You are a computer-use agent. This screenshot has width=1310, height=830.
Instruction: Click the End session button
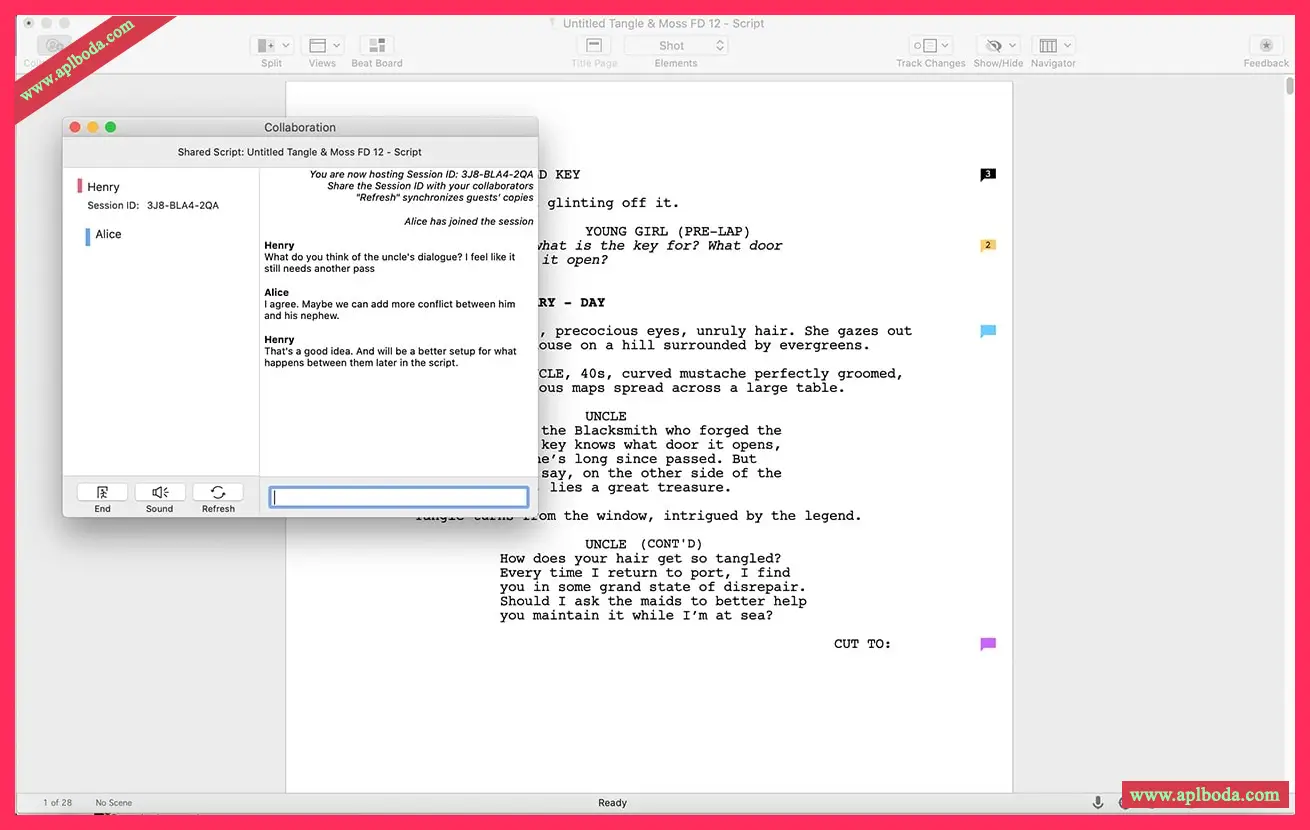(102, 492)
